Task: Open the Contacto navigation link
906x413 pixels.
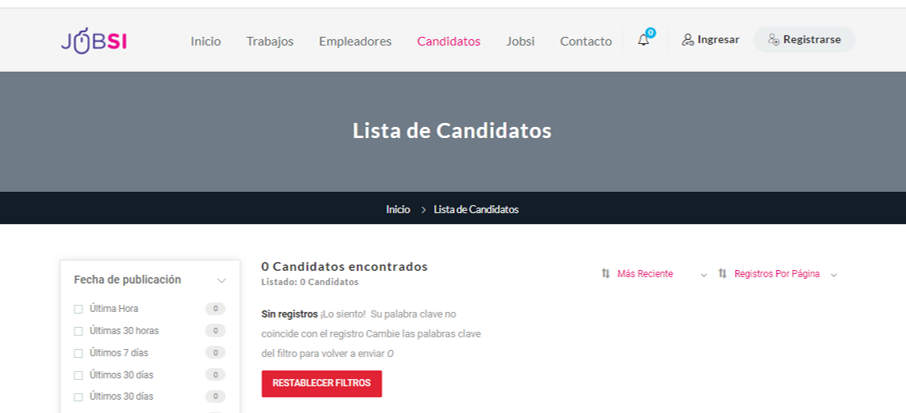Action: click(586, 42)
